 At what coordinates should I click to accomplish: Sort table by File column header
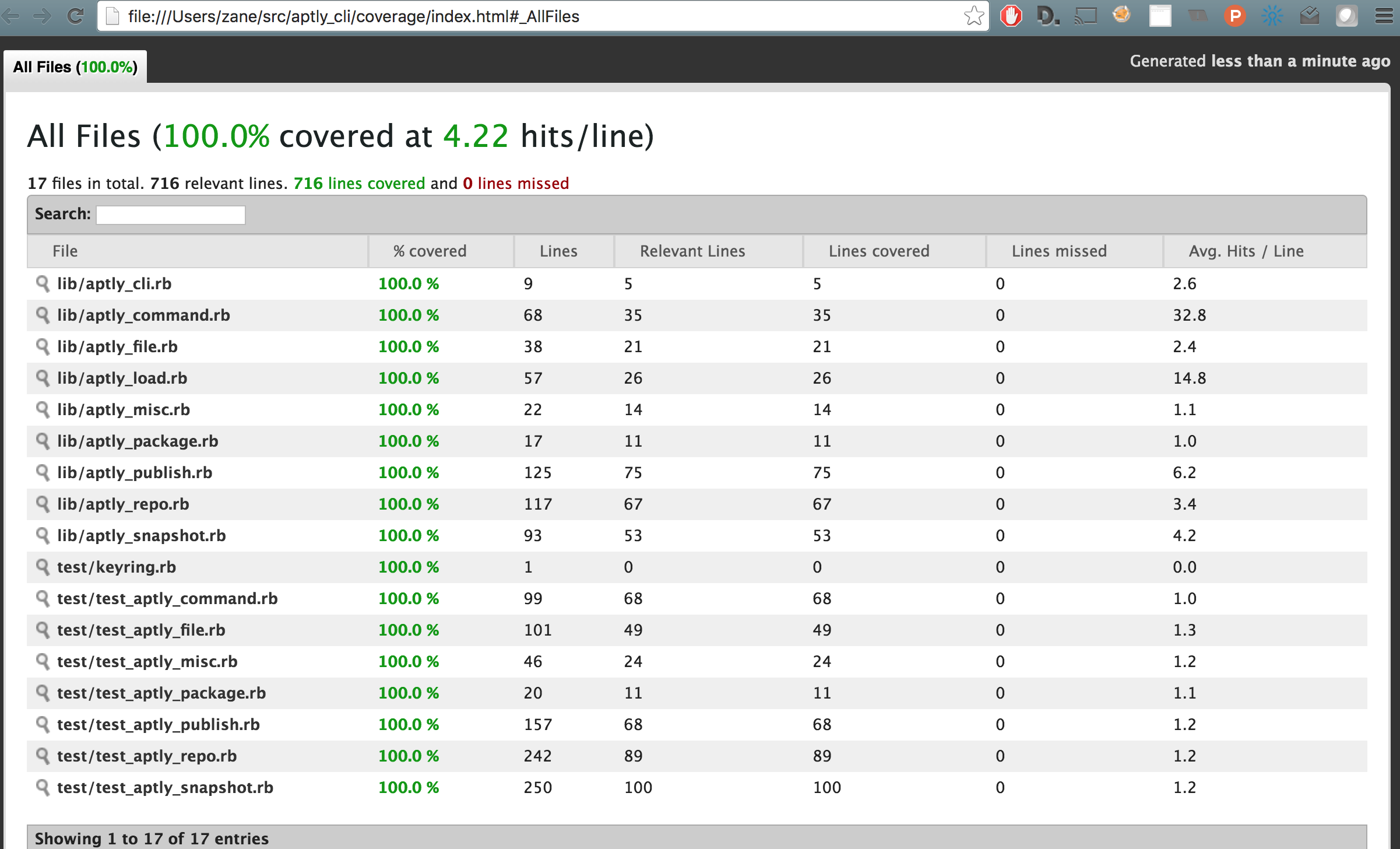pyautogui.click(x=198, y=251)
